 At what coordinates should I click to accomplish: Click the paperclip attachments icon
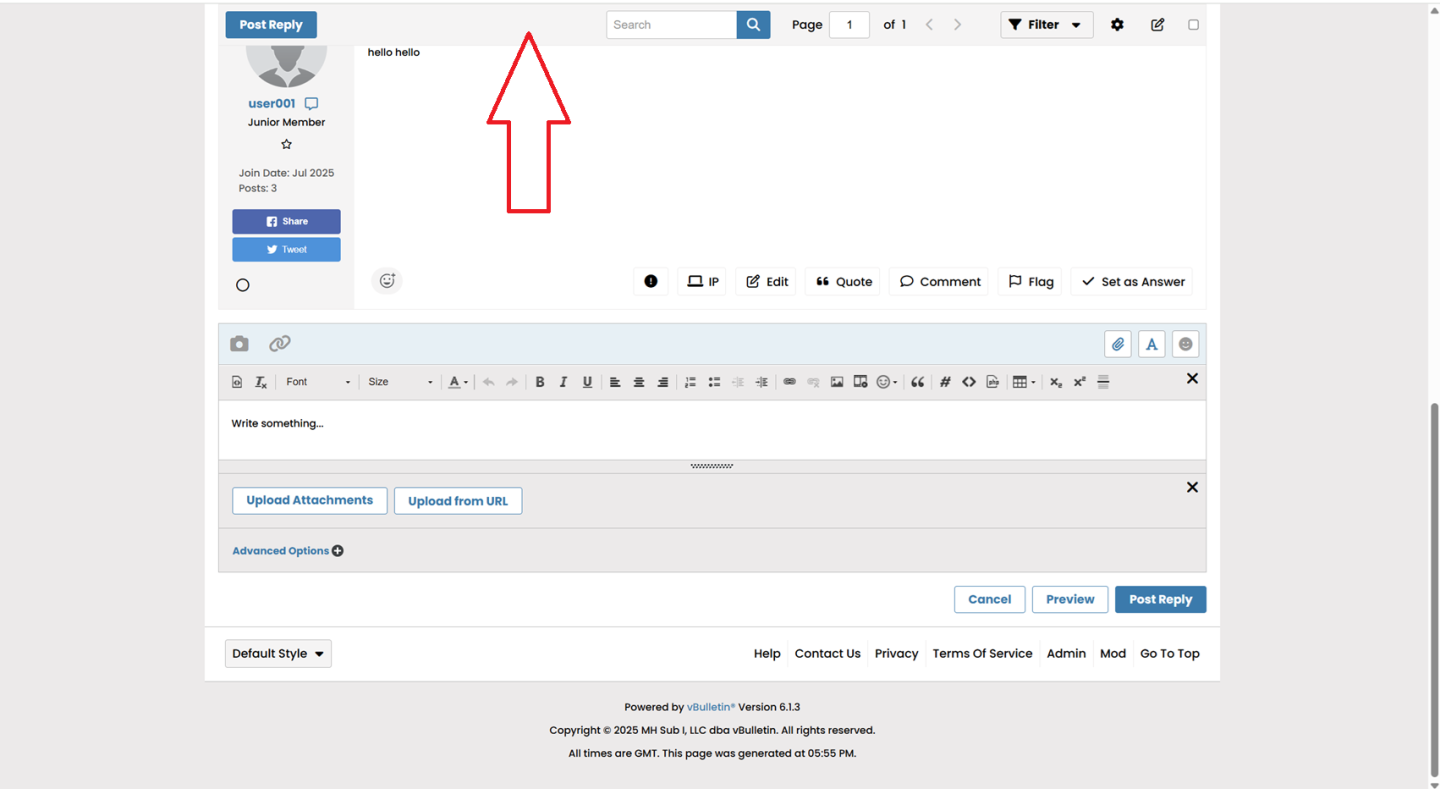pos(1118,344)
